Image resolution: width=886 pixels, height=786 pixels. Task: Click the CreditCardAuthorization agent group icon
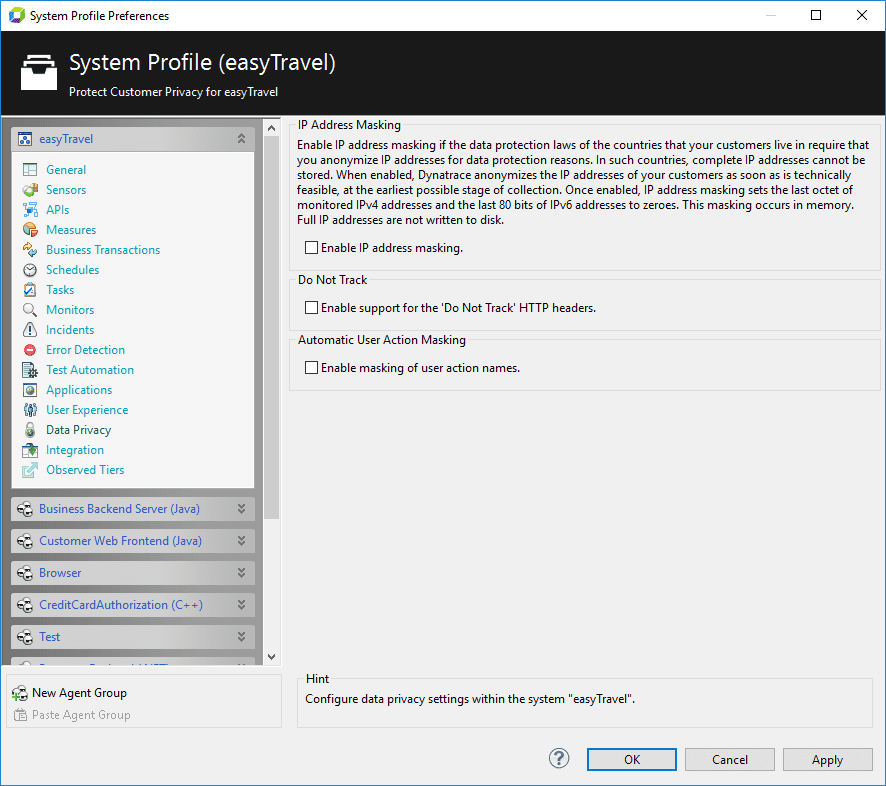[x=25, y=605]
